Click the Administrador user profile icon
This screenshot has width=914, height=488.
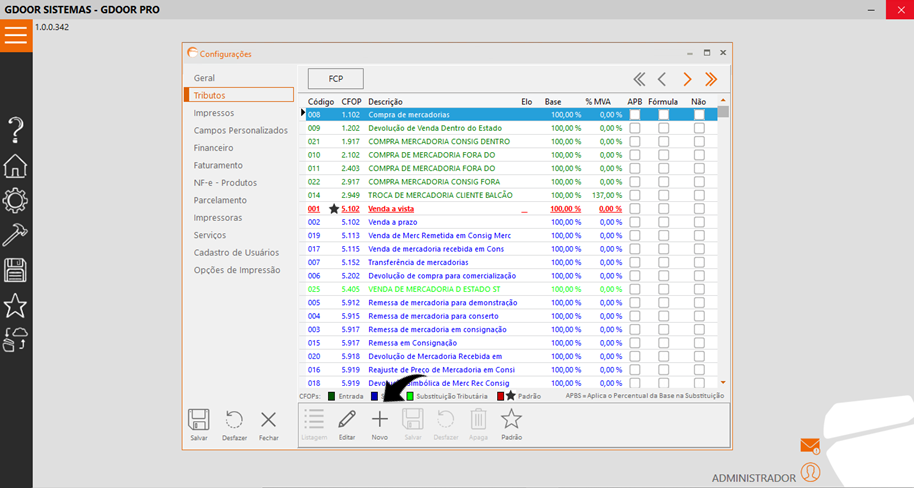coord(810,472)
